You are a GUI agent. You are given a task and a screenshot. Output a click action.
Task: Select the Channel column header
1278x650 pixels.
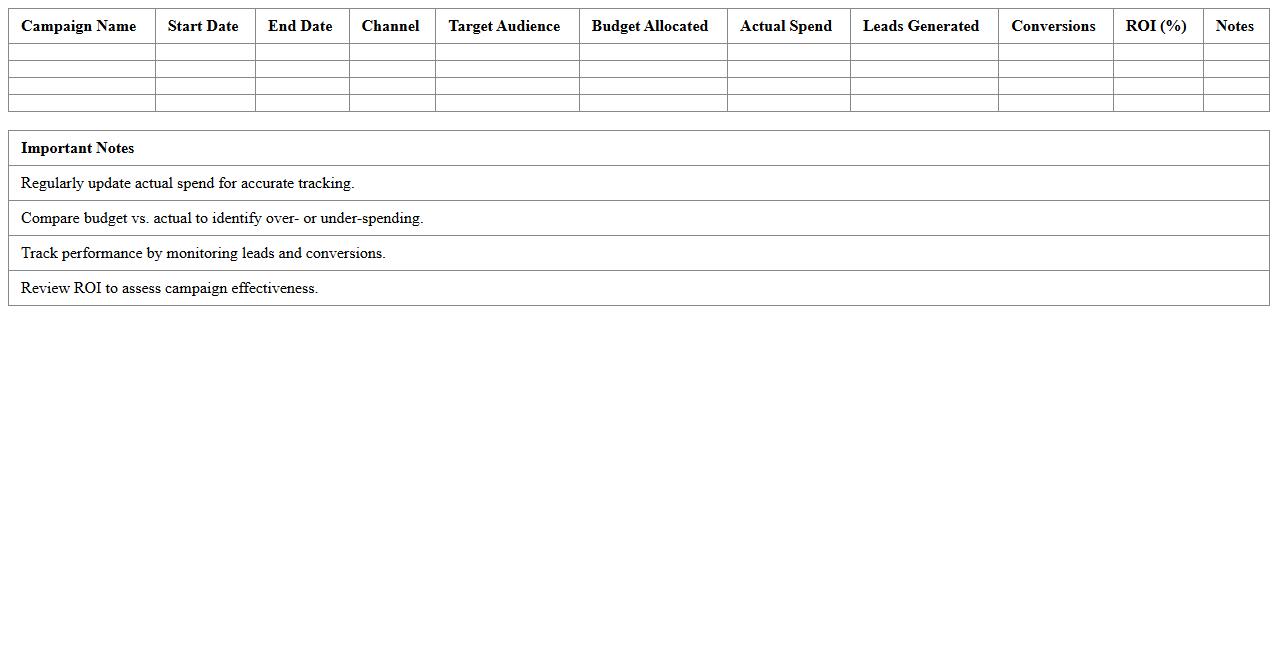pyautogui.click(x=391, y=26)
